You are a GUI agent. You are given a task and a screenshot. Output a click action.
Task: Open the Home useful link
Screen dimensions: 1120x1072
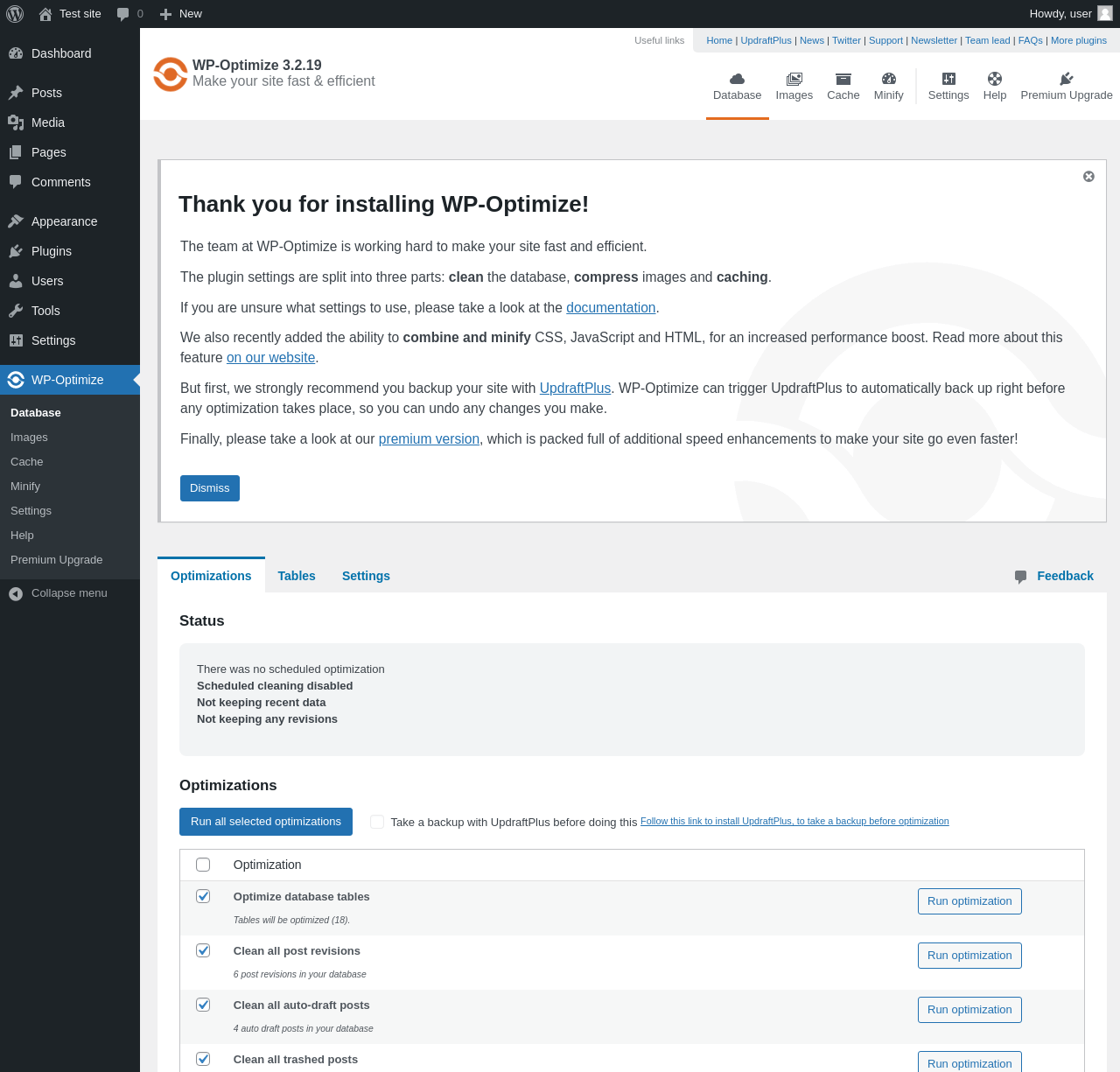(719, 40)
